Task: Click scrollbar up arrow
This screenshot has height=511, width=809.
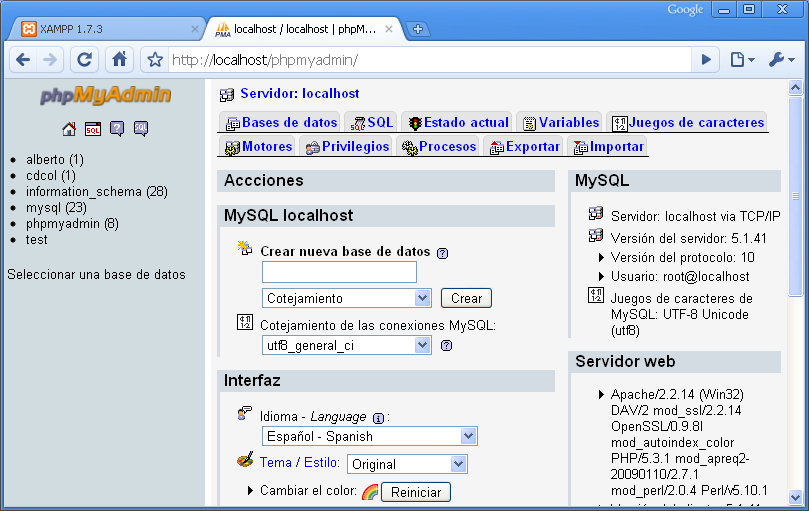Action: pyautogui.click(x=795, y=88)
